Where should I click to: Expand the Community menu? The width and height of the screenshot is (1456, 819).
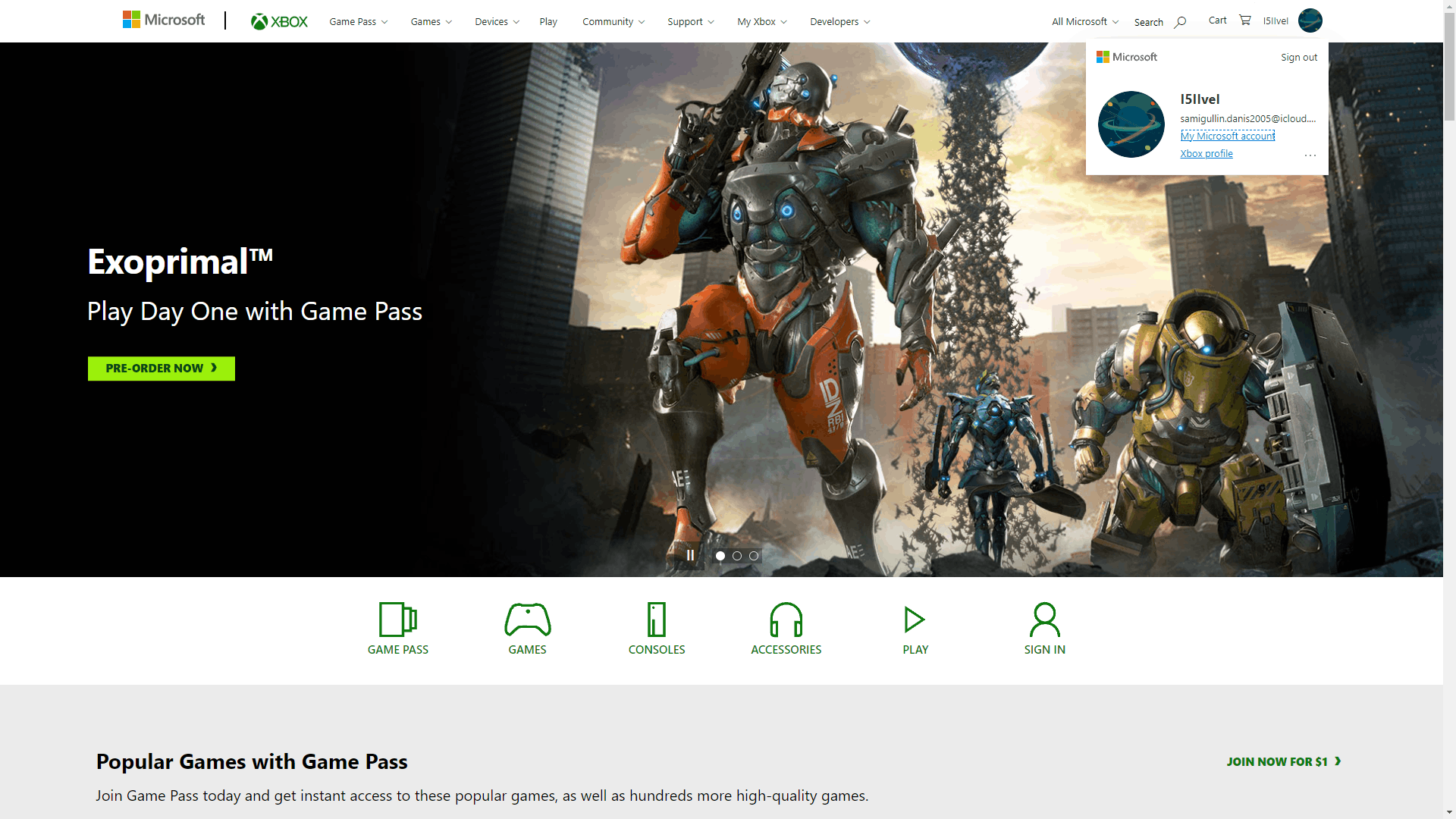(x=613, y=22)
